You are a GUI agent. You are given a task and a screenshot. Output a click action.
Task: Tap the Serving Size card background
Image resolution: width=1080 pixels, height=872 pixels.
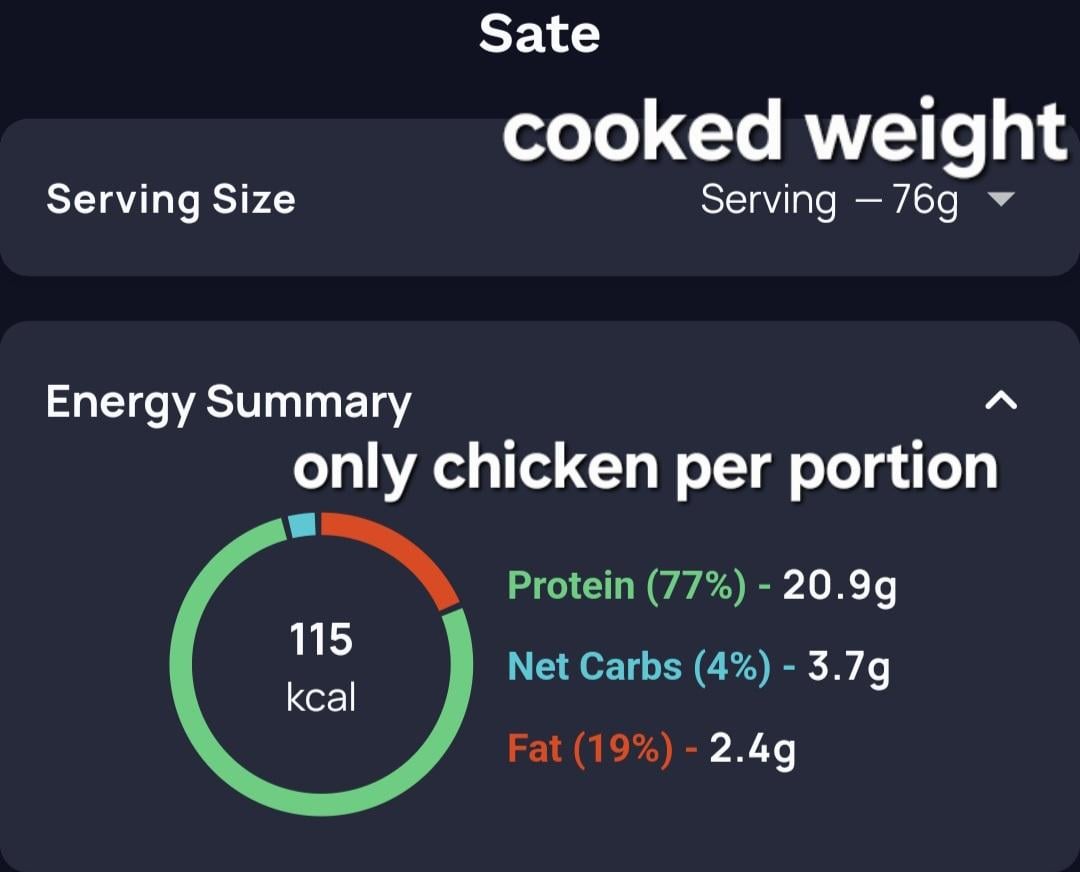coord(540,198)
